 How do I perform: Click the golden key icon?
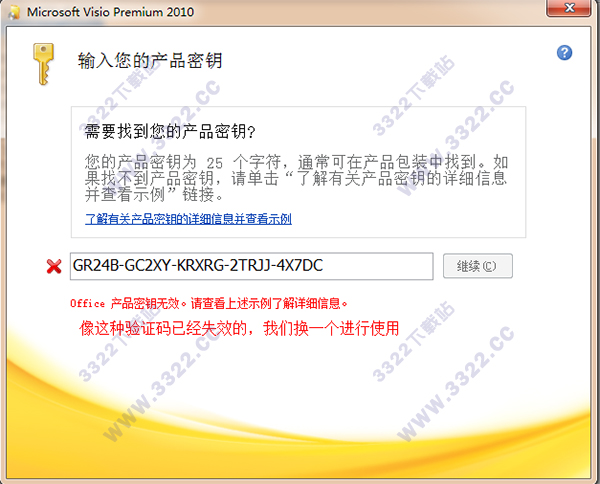tap(43, 64)
